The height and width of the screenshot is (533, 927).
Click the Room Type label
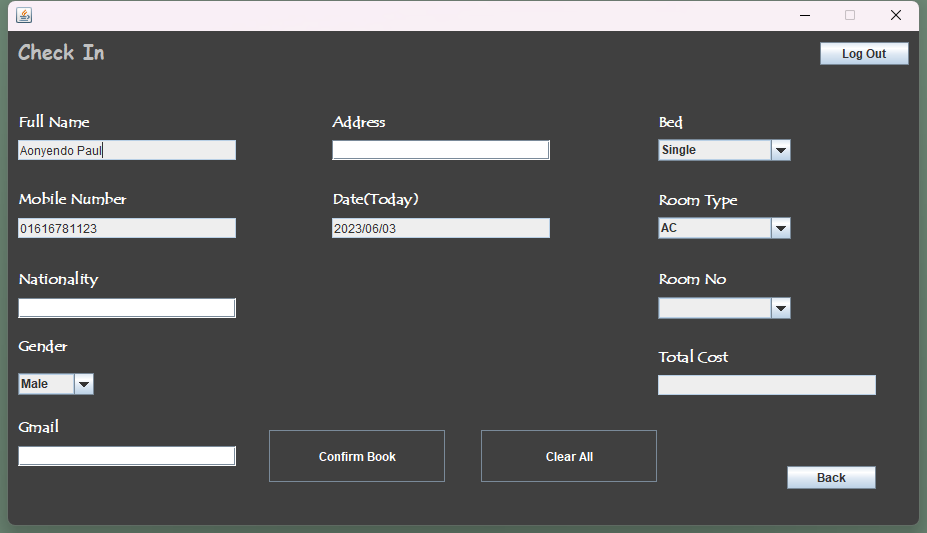pos(698,200)
